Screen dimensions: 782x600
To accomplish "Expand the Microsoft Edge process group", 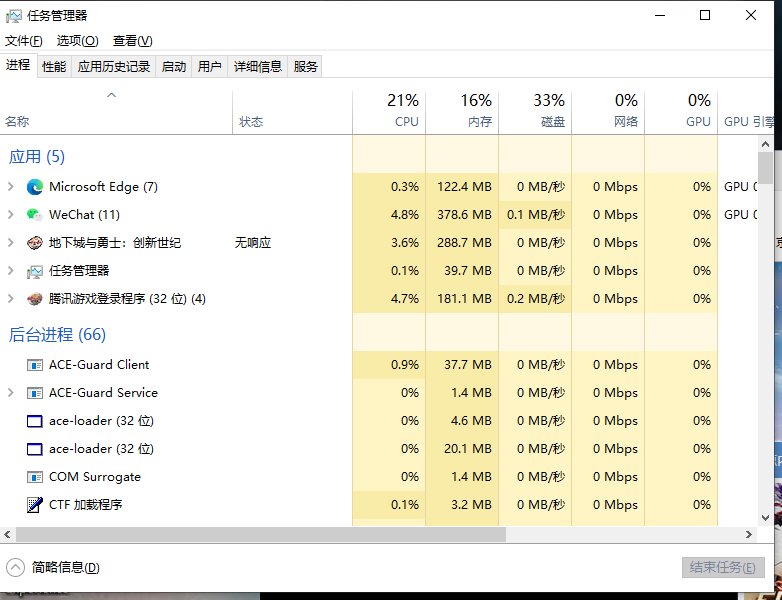I will tap(11, 187).
